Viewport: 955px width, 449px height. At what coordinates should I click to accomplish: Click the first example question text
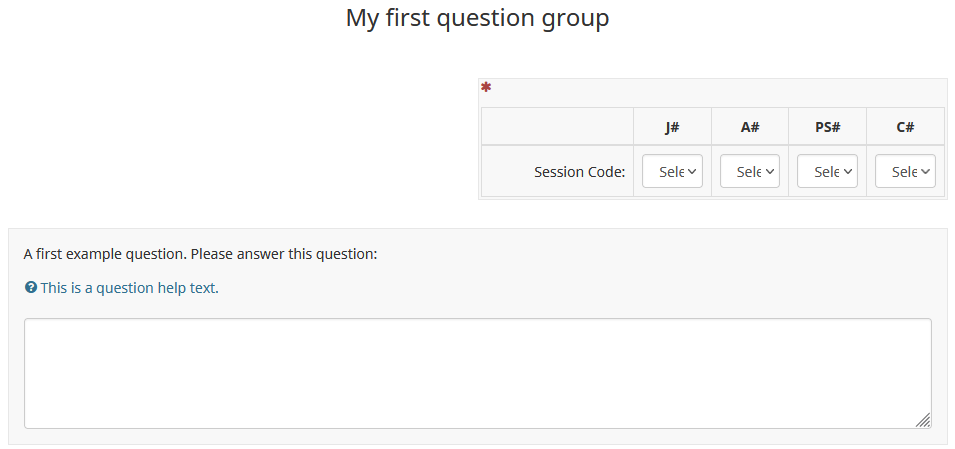(200, 253)
